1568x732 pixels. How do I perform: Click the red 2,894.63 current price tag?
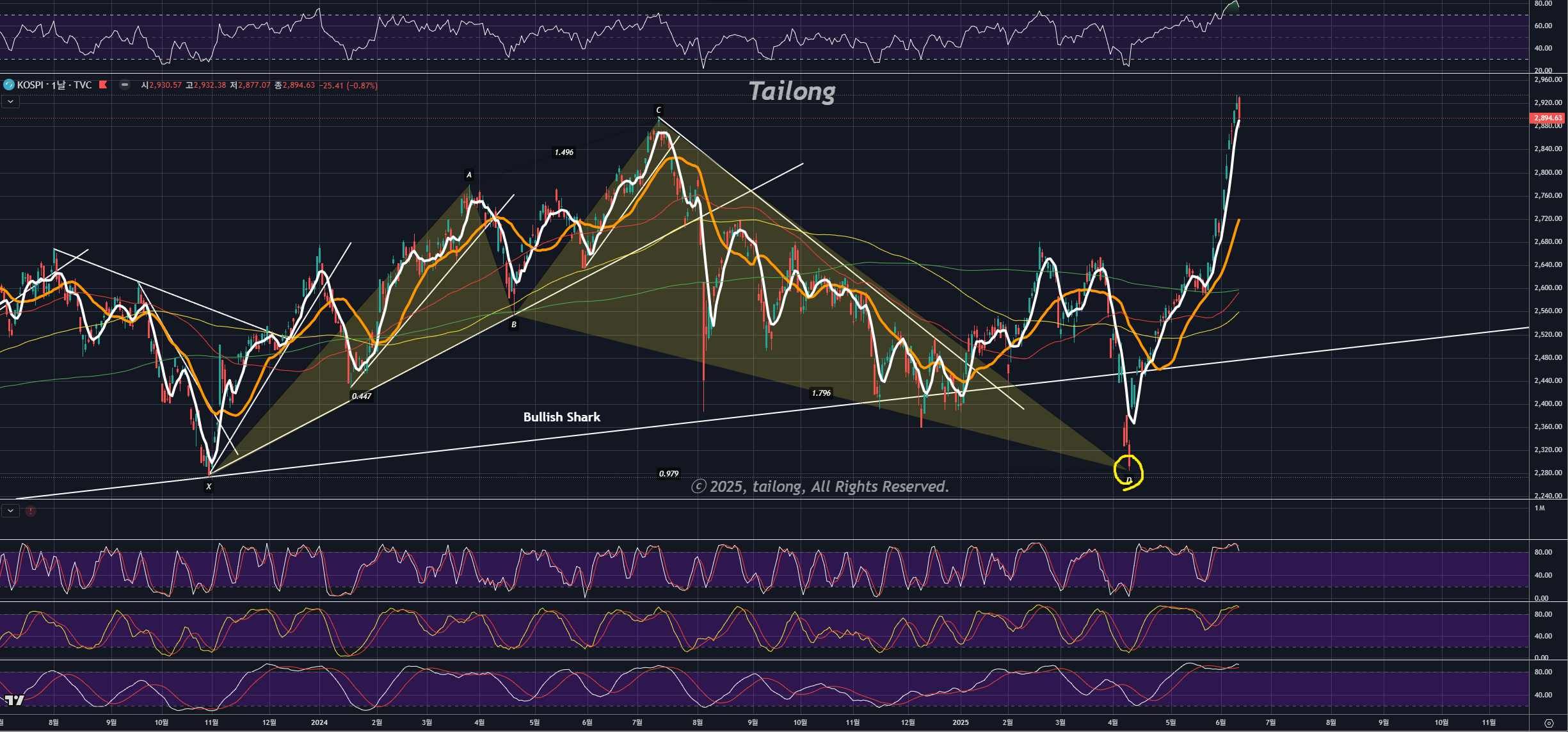click(x=1547, y=118)
